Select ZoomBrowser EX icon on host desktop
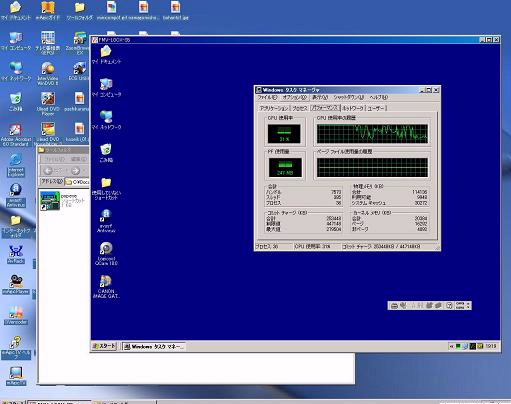 click(x=79, y=43)
